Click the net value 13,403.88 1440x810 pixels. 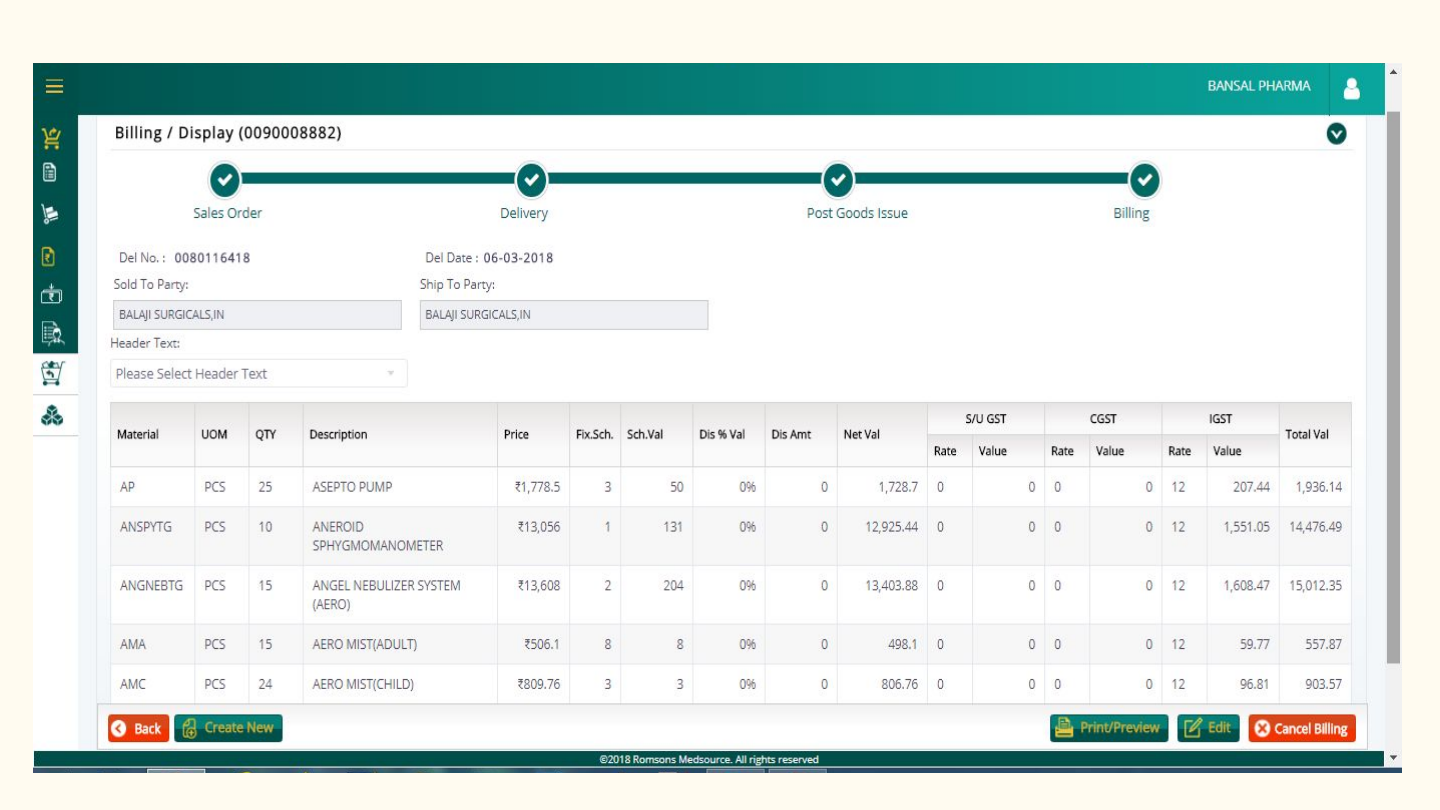click(891, 586)
